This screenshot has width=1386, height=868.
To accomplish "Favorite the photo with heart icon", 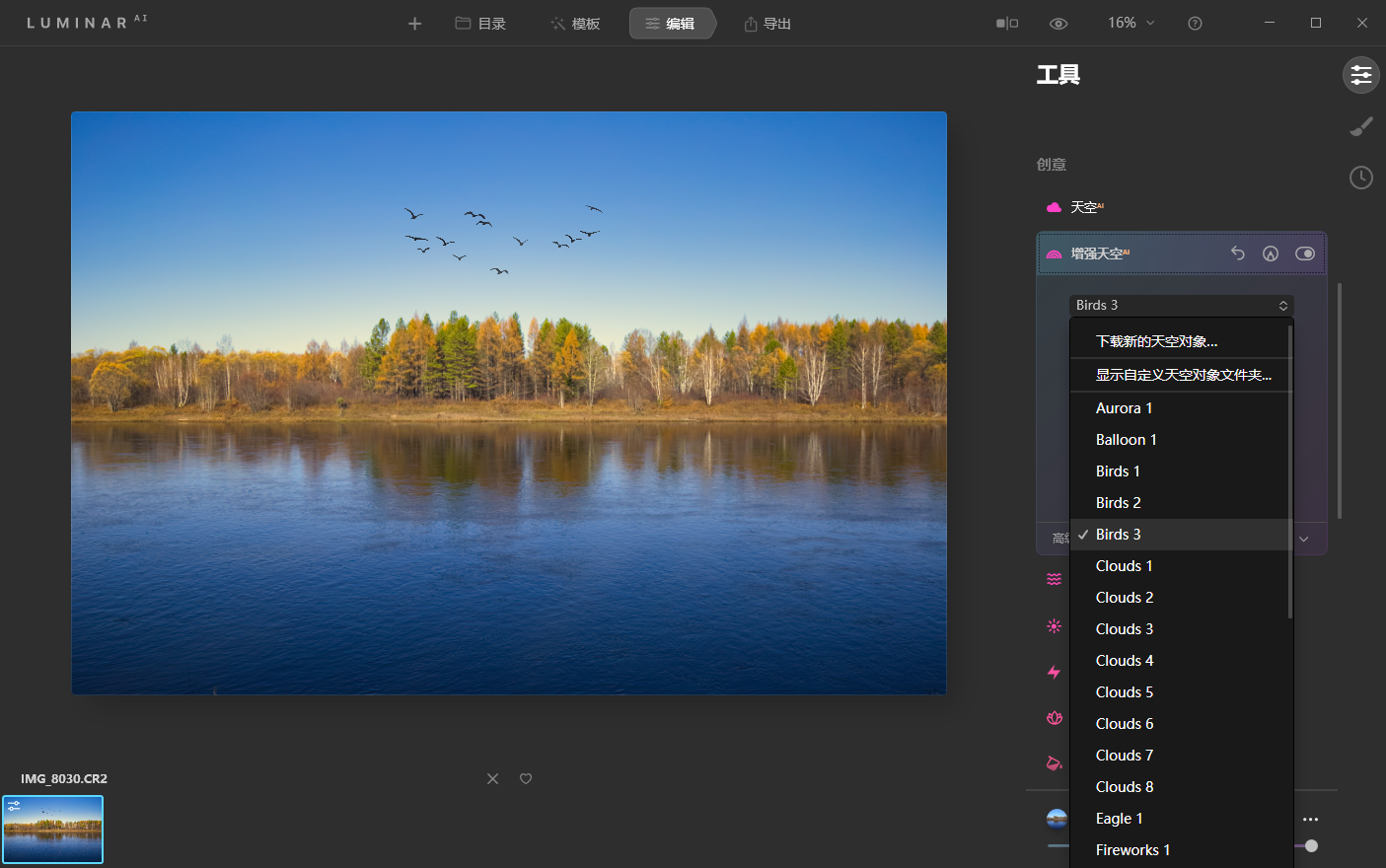I will (526, 779).
